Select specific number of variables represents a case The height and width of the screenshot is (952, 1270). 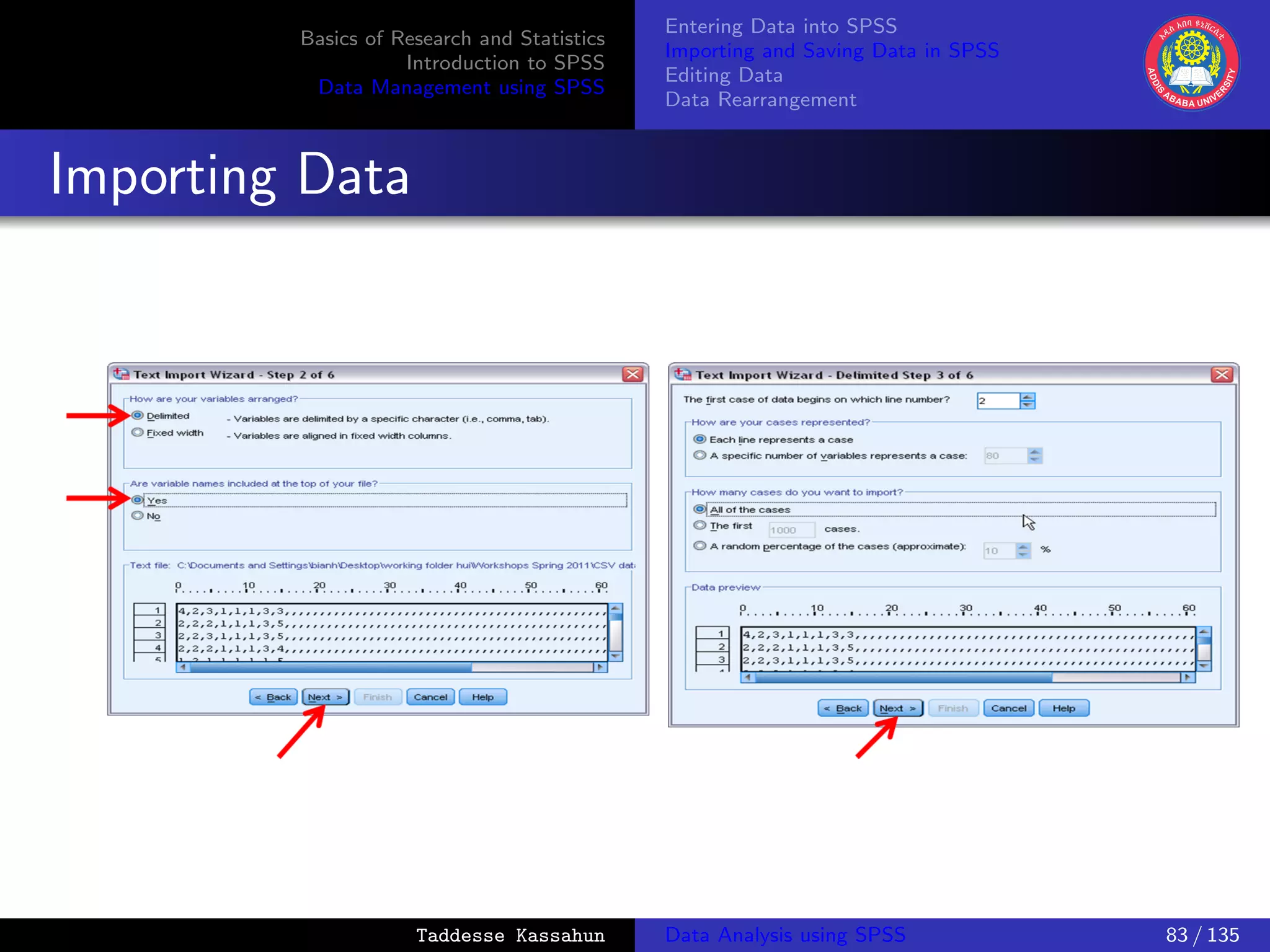699,456
